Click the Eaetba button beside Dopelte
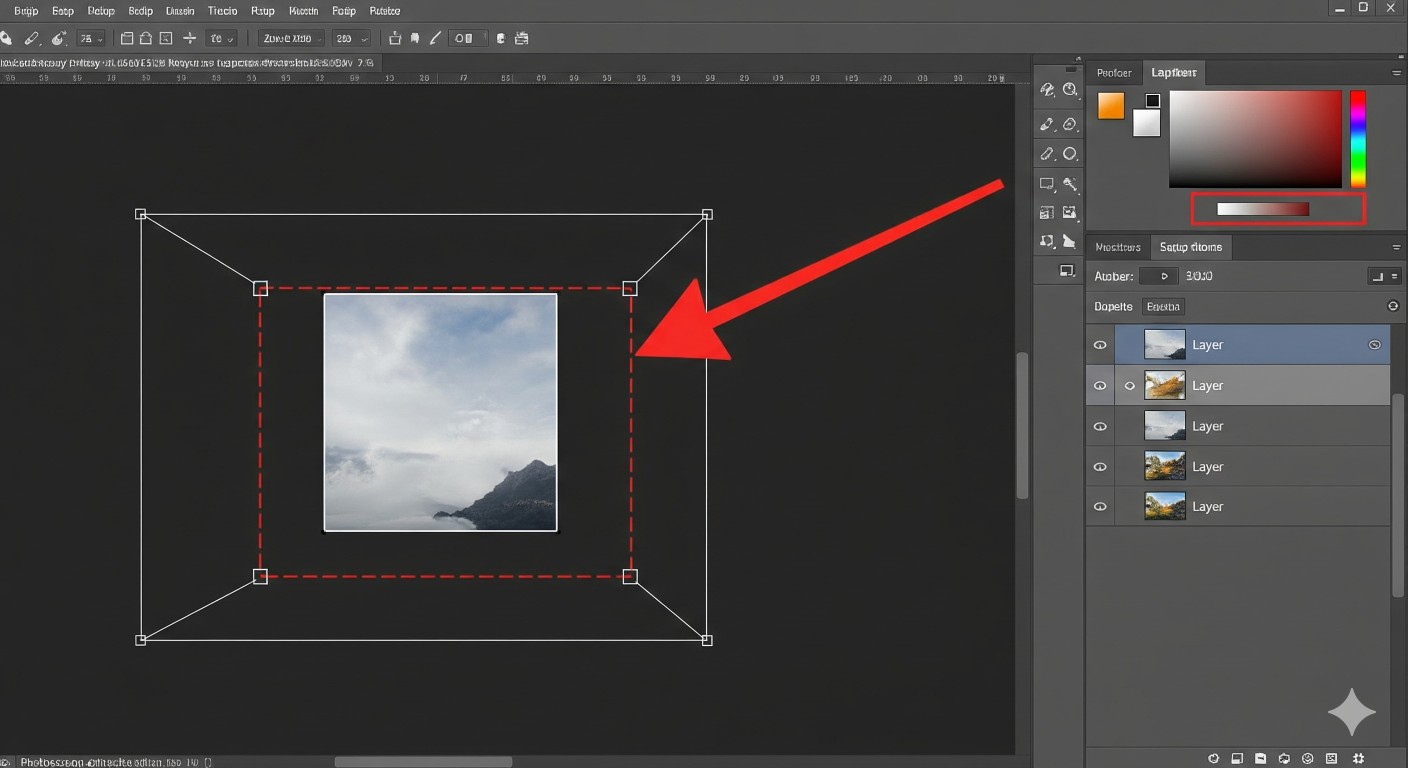The width and height of the screenshot is (1408, 768). [x=1163, y=307]
